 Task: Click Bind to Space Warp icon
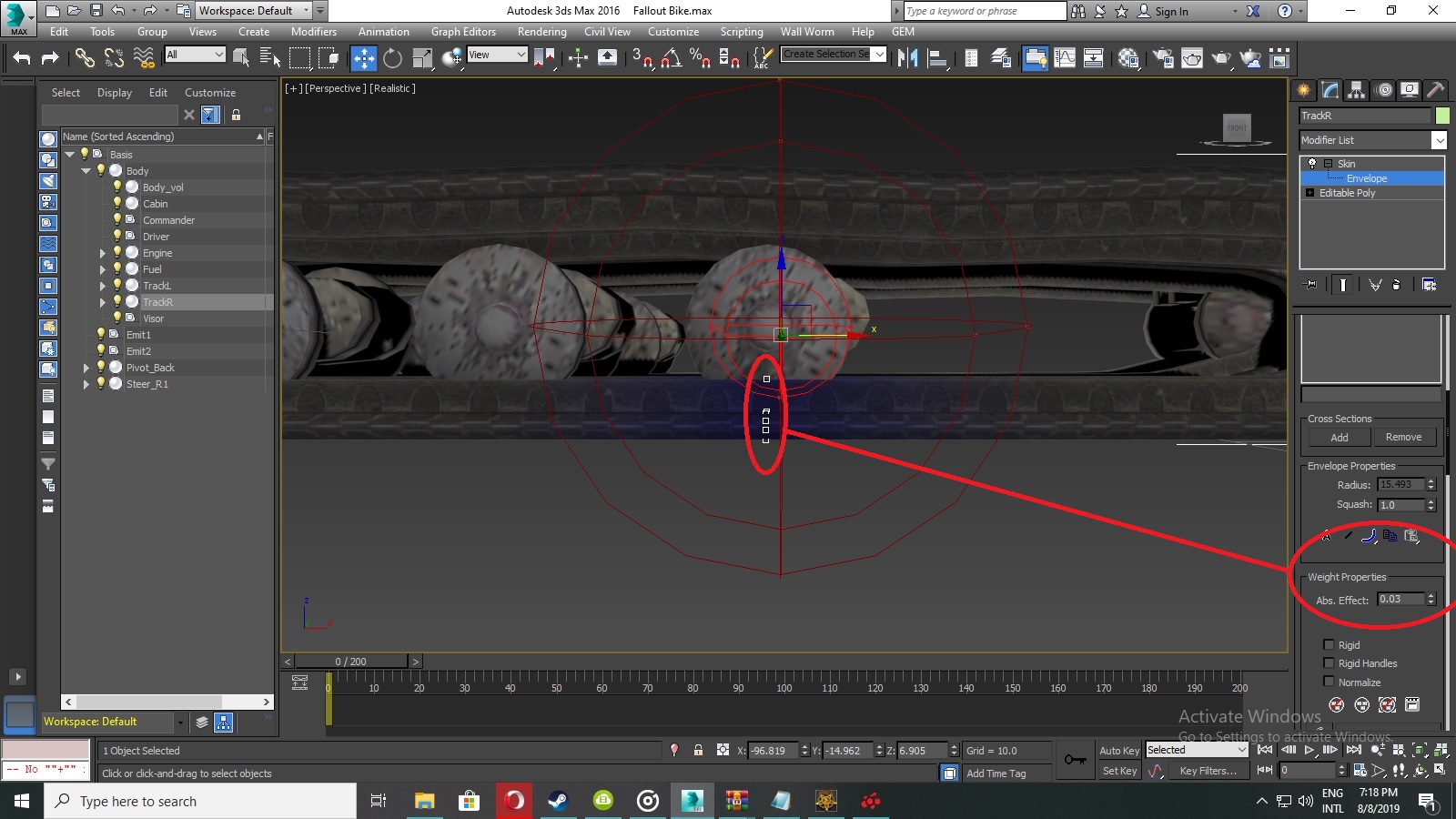[144, 58]
